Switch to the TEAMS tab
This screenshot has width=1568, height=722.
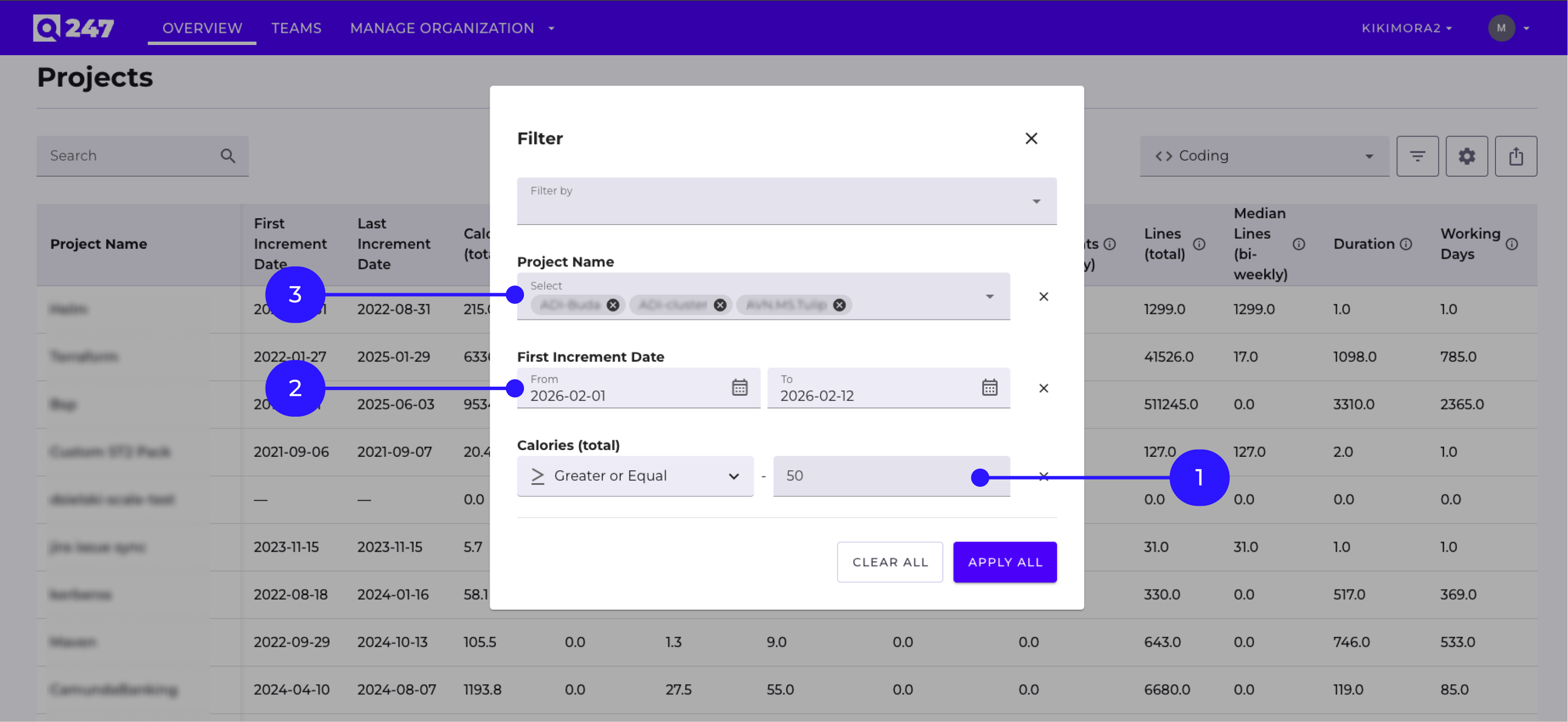297,28
